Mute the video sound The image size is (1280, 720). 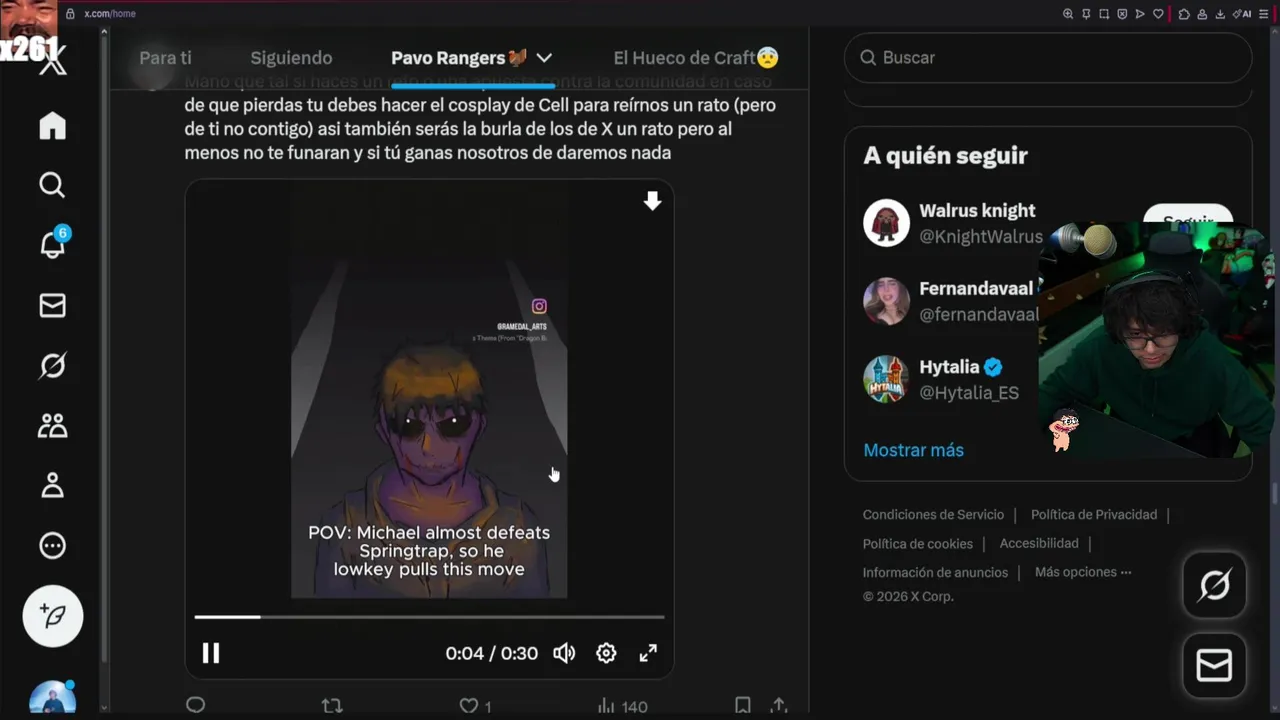click(564, 653)
